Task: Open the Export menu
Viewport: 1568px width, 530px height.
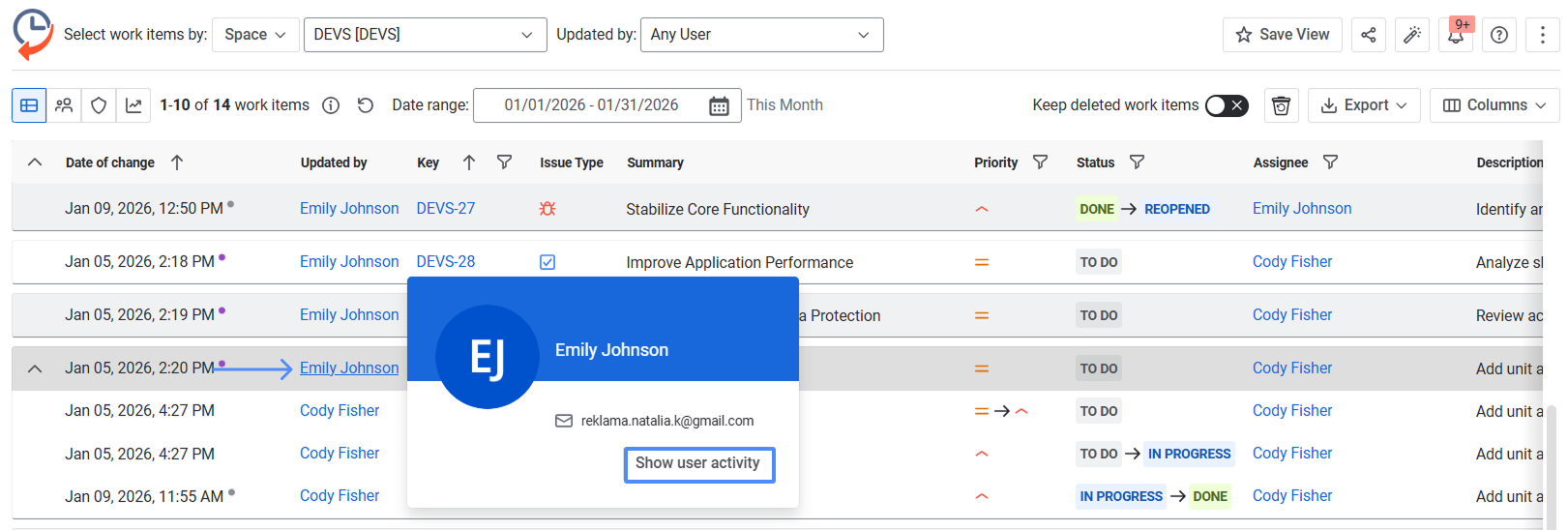Action: coord(1364,105)
